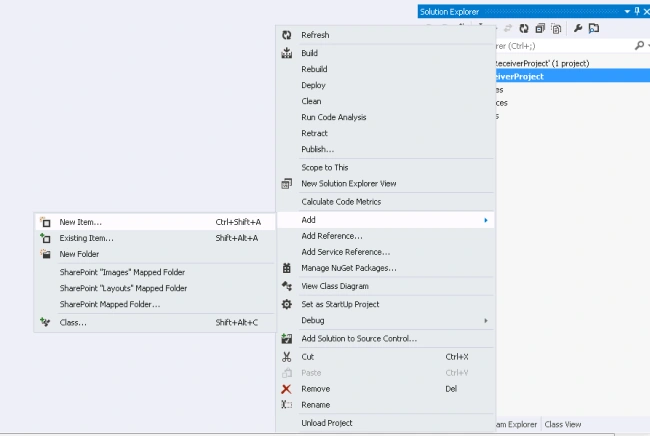
Task: Click the Manage NuGet Packages icon
Action: point(286,268)
